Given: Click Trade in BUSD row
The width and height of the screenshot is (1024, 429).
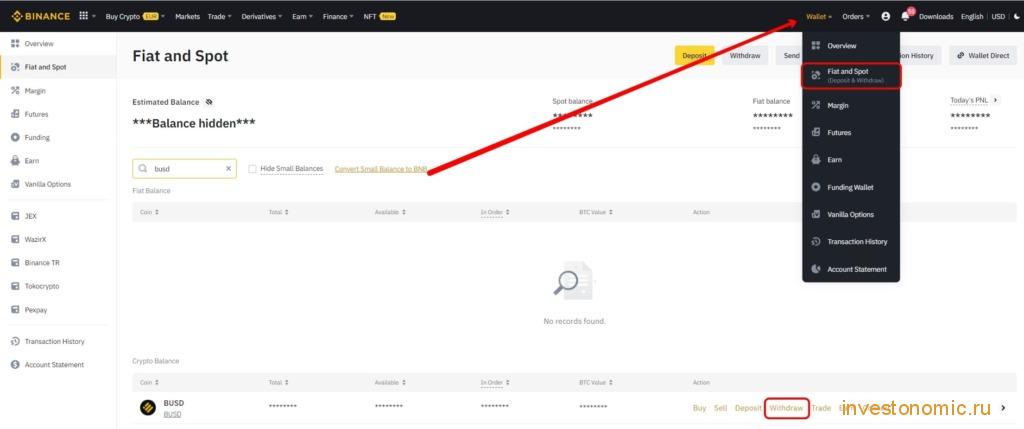Looking at the screenshot, I should tap(821, 408).
